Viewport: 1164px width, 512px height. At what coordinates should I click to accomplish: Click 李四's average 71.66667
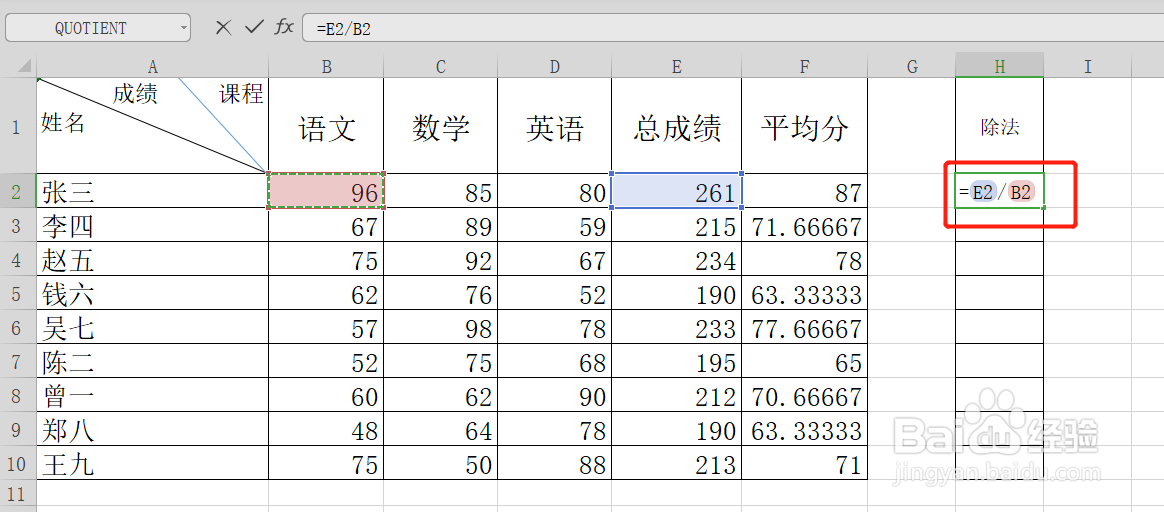click(x=805, y=226)
